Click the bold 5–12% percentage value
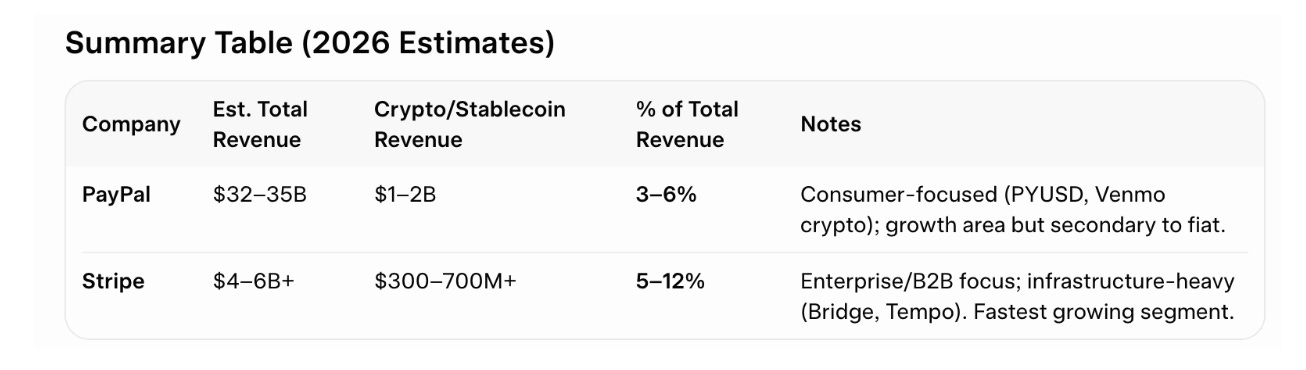Image resolution: width=1306 pixels, height=370 pixels. tap(671, 282)
